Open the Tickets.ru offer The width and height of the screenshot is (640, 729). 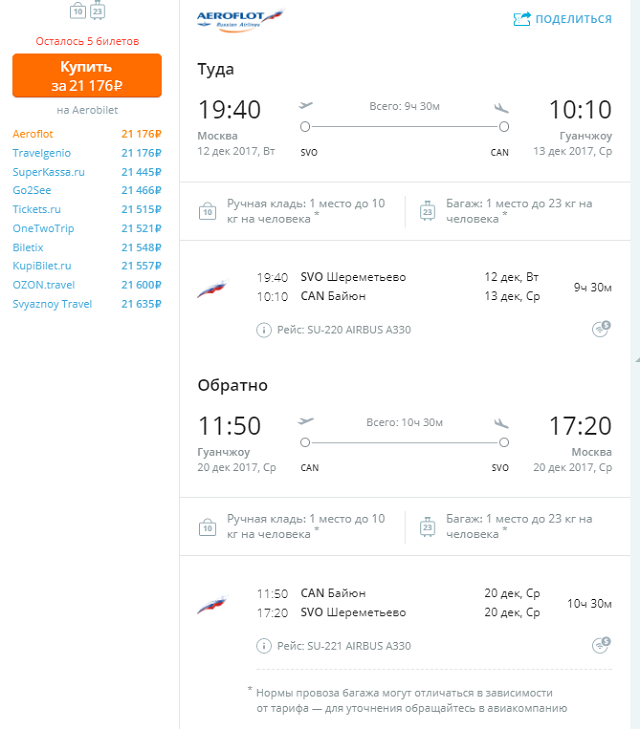pos(87,209)
